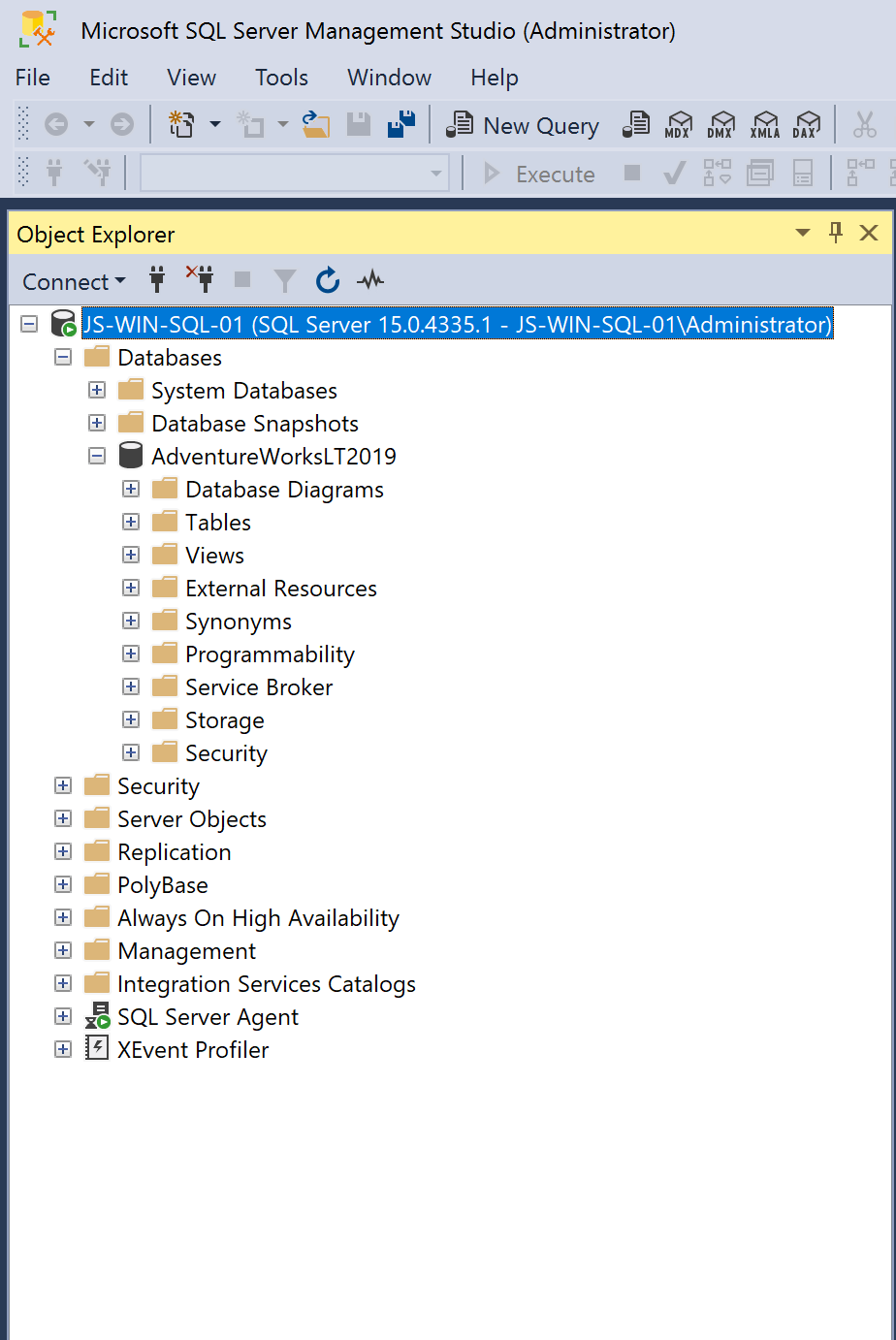Expand the Programmability folder
The image size is (896, 1340).
131,654
